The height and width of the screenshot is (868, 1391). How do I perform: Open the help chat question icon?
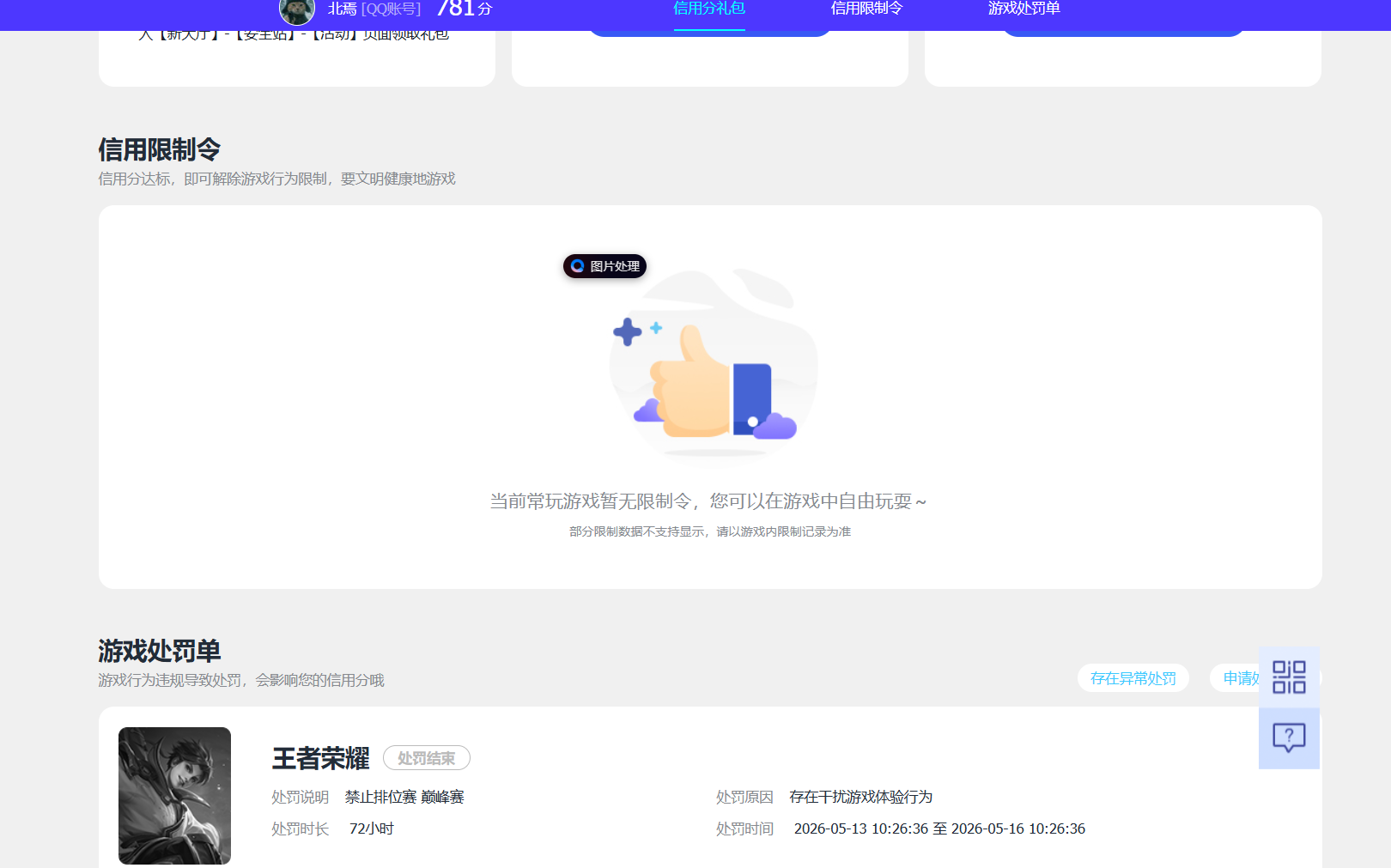tap(1289, 738)
